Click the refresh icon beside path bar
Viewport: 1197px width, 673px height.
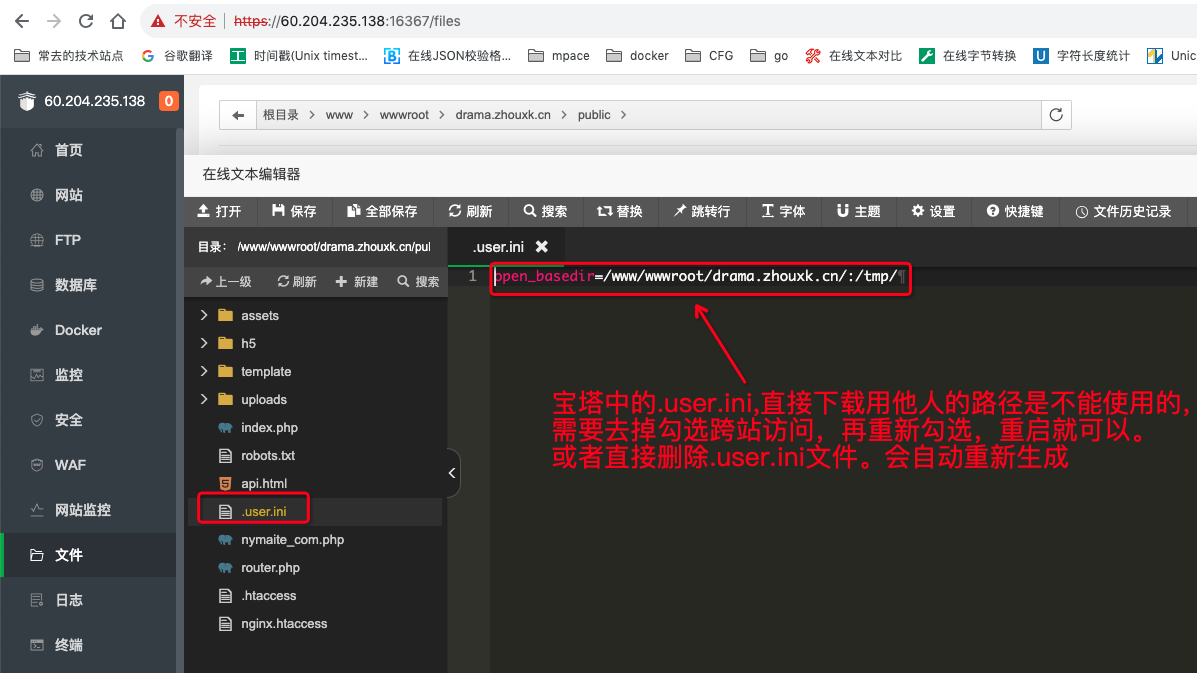[x=1055, y=115]
